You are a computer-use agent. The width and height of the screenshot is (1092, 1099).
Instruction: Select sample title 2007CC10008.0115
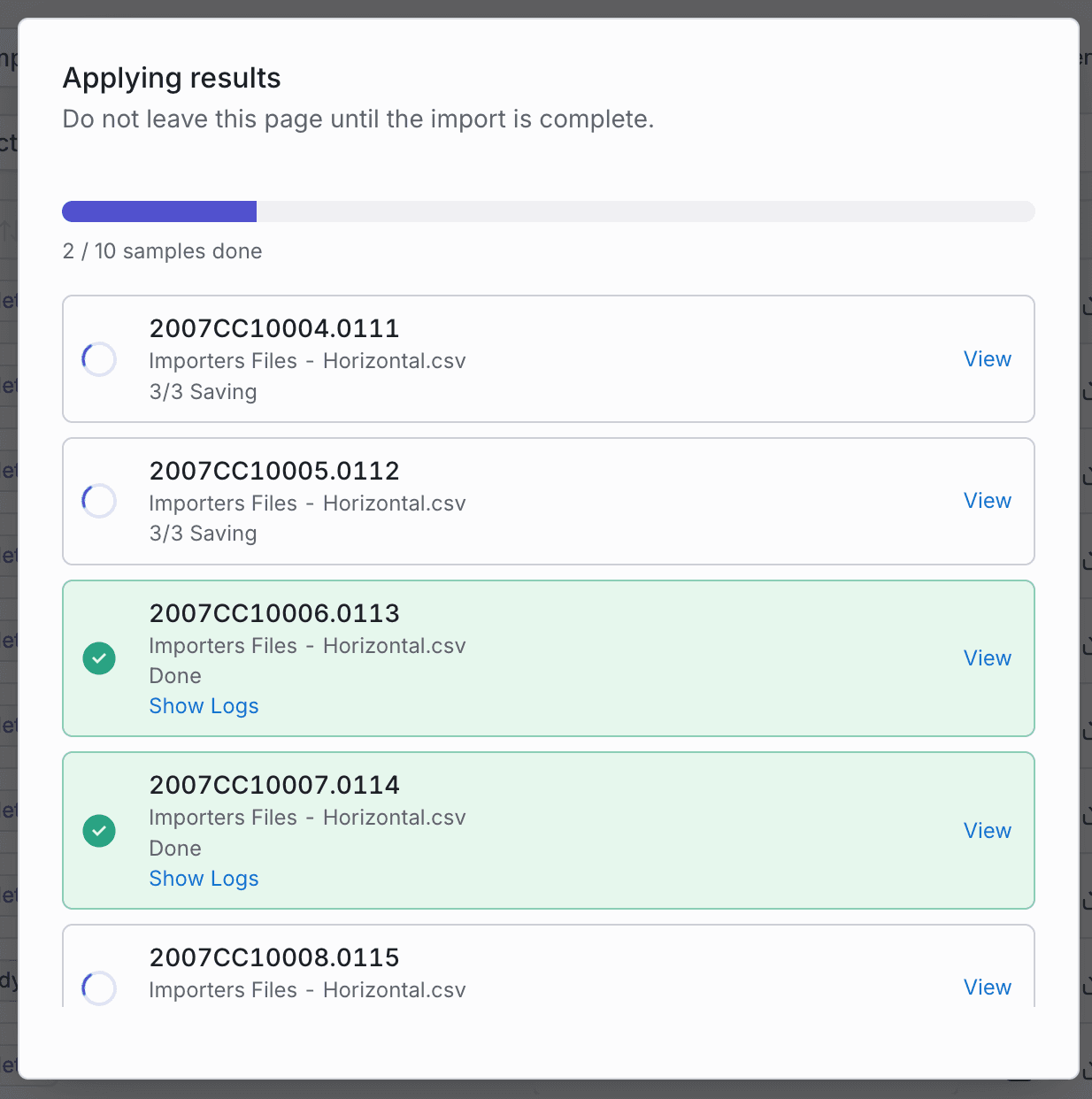pos(274,957)
